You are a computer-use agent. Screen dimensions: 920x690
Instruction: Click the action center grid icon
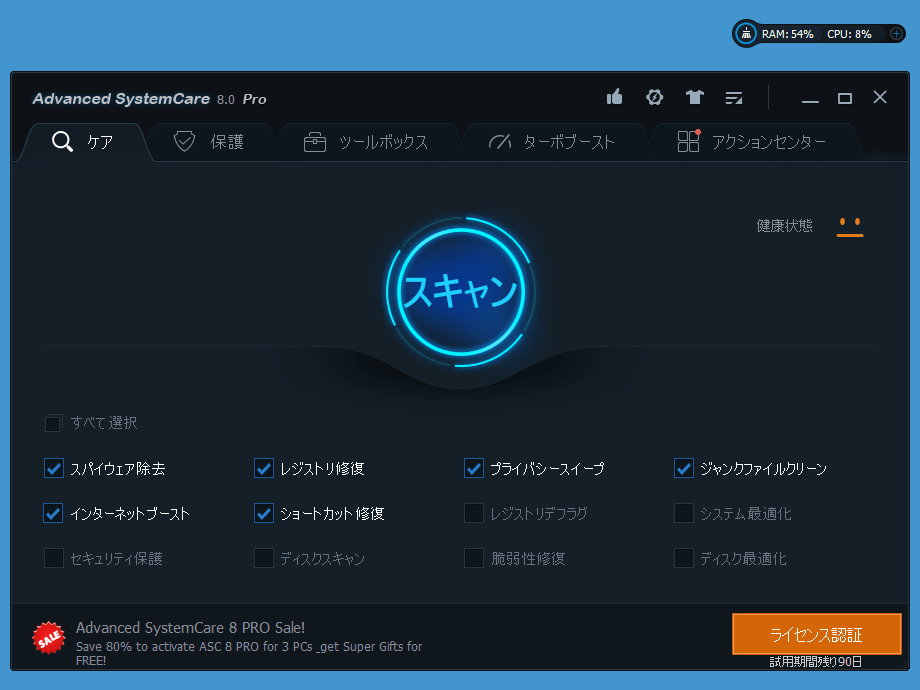click(x=689, y=141)
